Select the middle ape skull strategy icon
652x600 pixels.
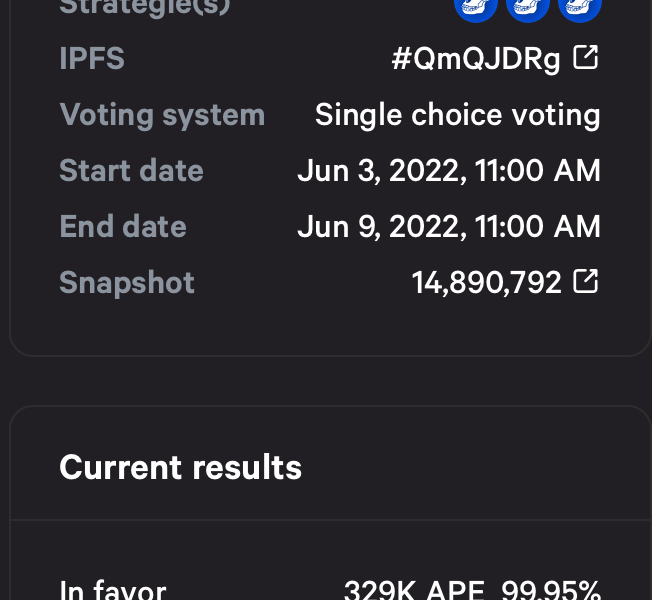pyautogui.click(x=528, y=8)
